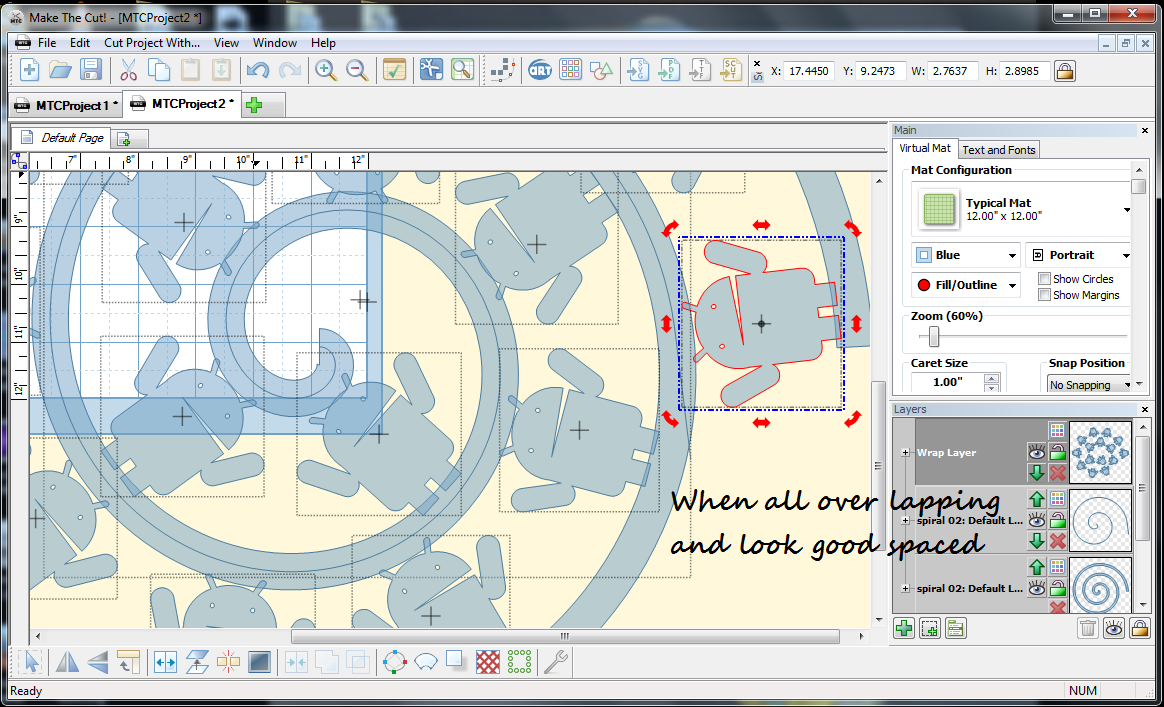Enable the Show Circles checkbox
Image resolution: width=1164 pixels, height=707 pixels.
[x=1044, y=279]
